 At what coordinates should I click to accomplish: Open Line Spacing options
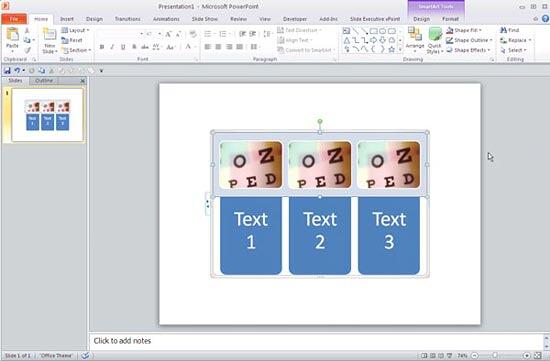click(x=267, y=34)
